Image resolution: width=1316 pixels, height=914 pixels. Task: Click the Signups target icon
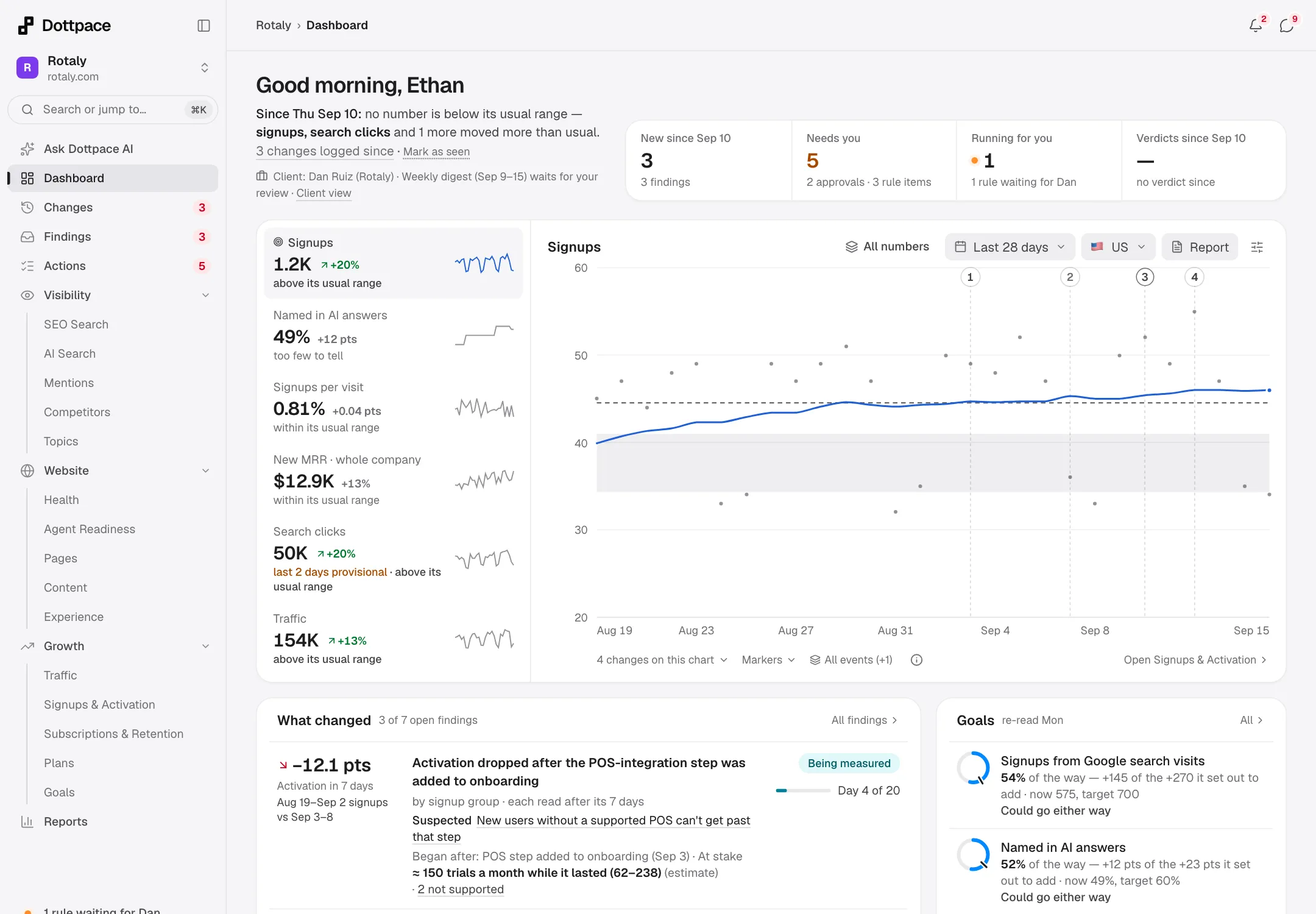pyautogui.click(x=278, y=243)
